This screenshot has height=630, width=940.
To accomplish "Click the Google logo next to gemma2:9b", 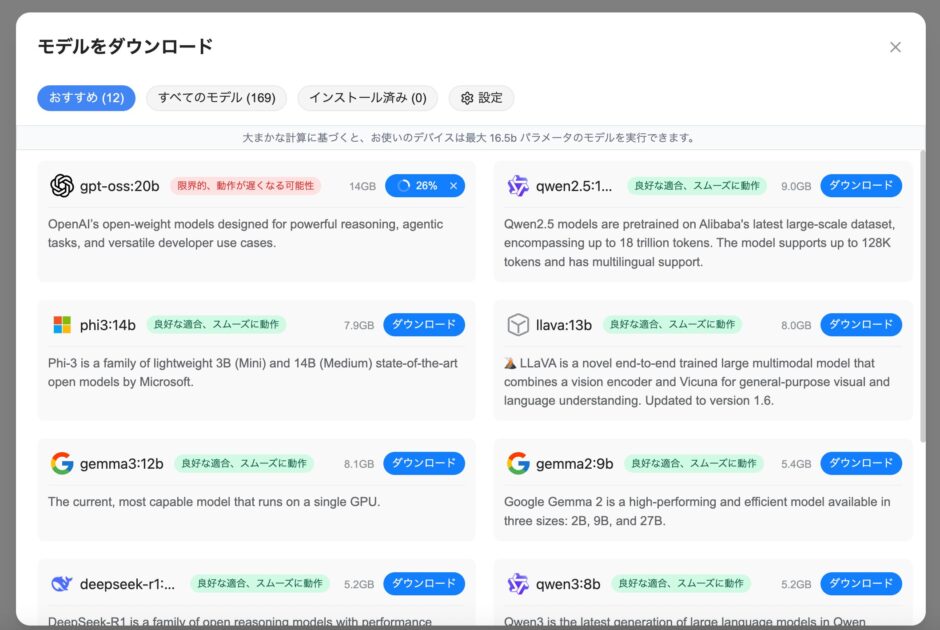I will tap(518, 464).
